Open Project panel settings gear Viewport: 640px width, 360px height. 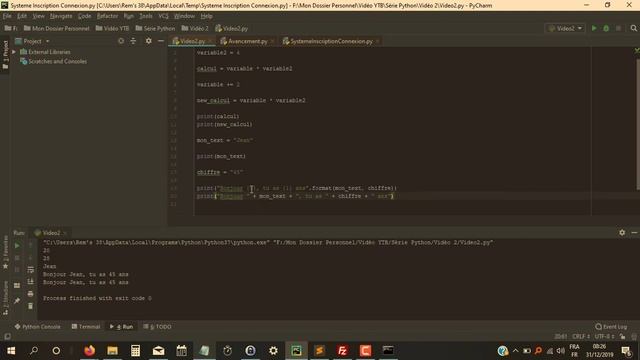point(149,41)
